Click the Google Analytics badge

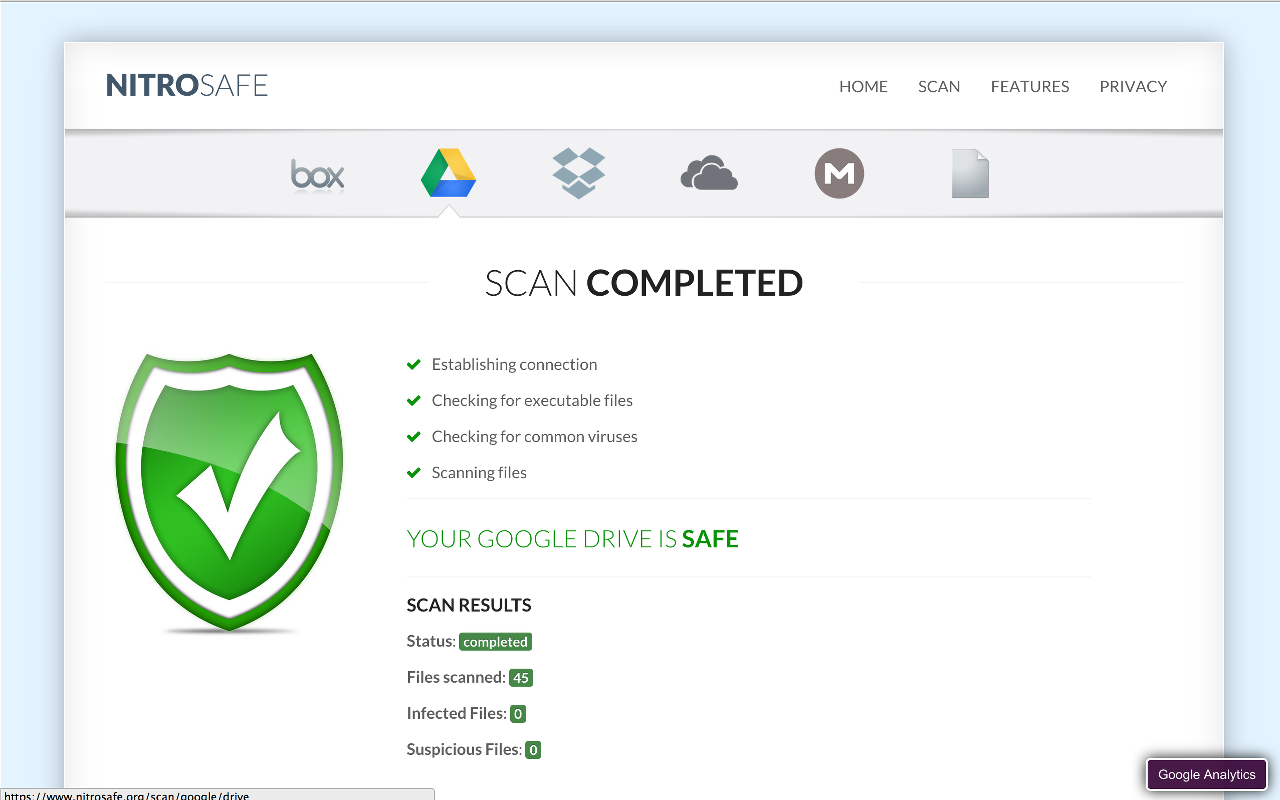point(1206,775)
